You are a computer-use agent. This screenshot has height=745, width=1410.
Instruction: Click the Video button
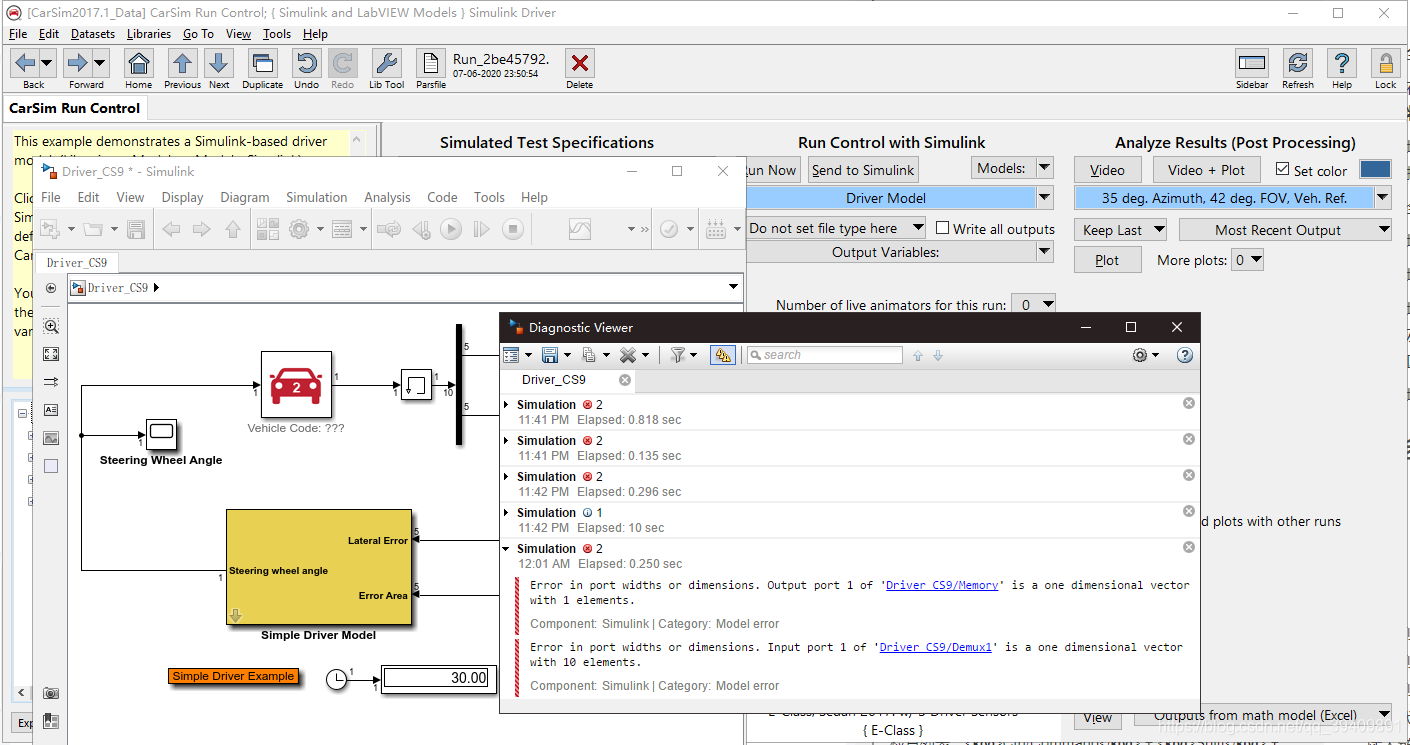(1107, 170)
